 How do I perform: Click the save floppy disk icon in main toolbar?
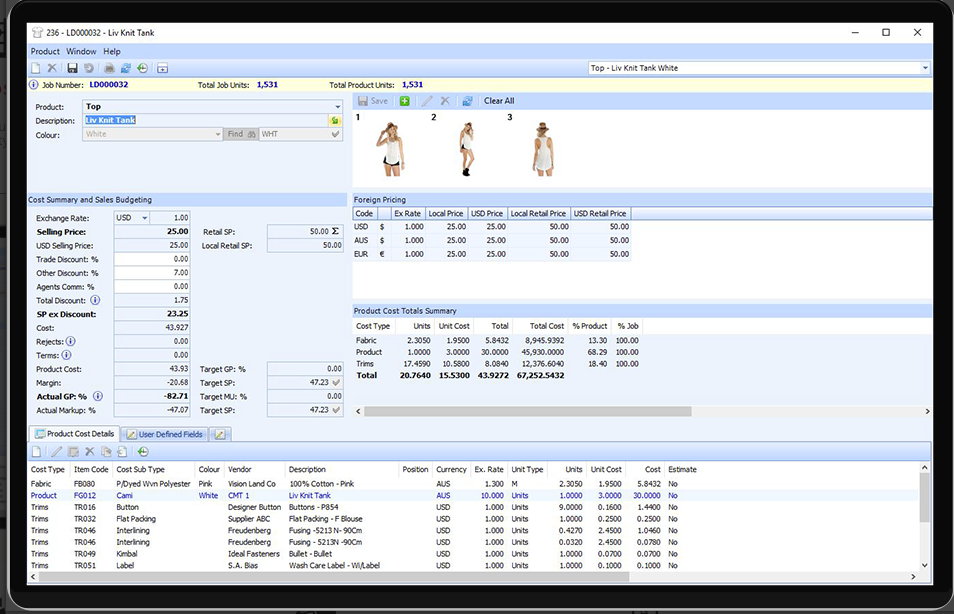click(x=72, y=68)
